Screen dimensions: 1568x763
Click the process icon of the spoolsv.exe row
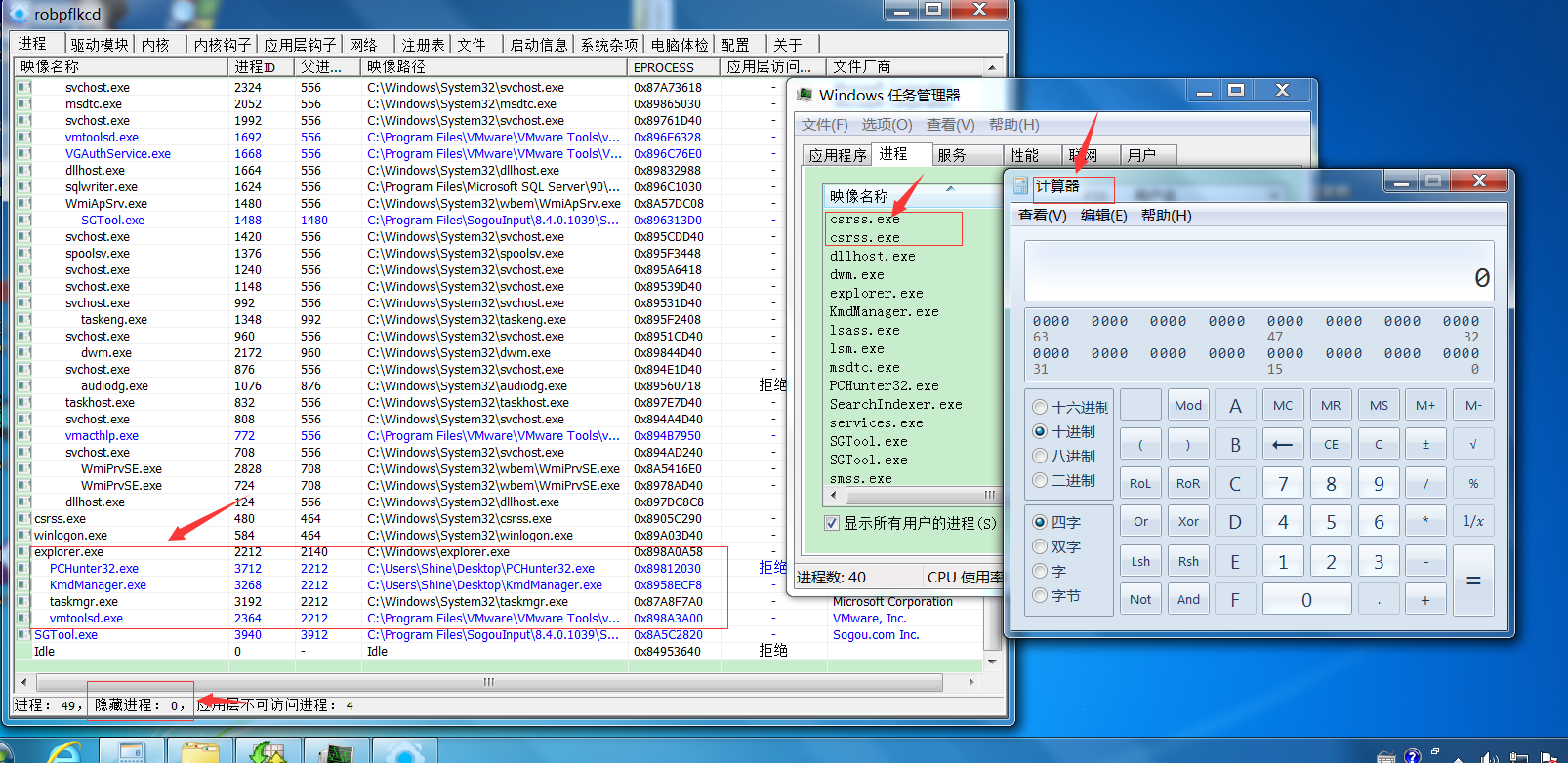(x=23, y=254)
